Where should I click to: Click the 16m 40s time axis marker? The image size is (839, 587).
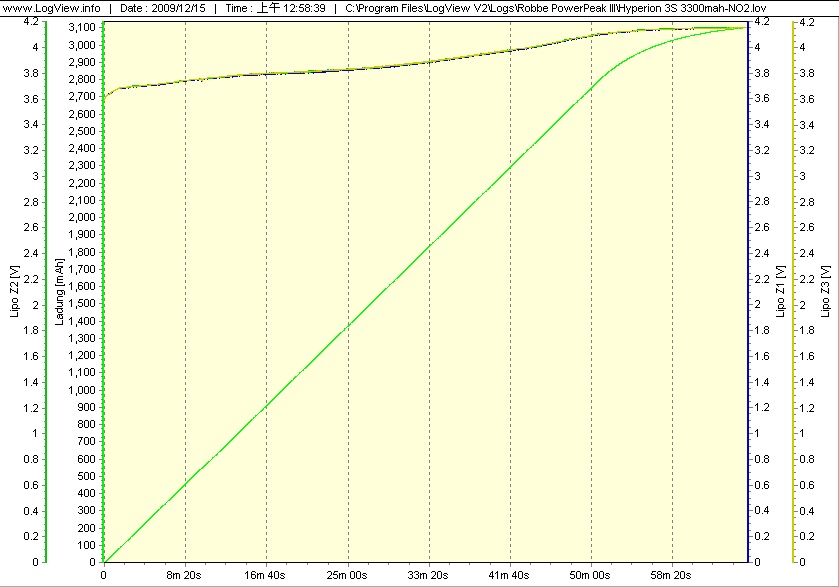click(x=266, y=576)
